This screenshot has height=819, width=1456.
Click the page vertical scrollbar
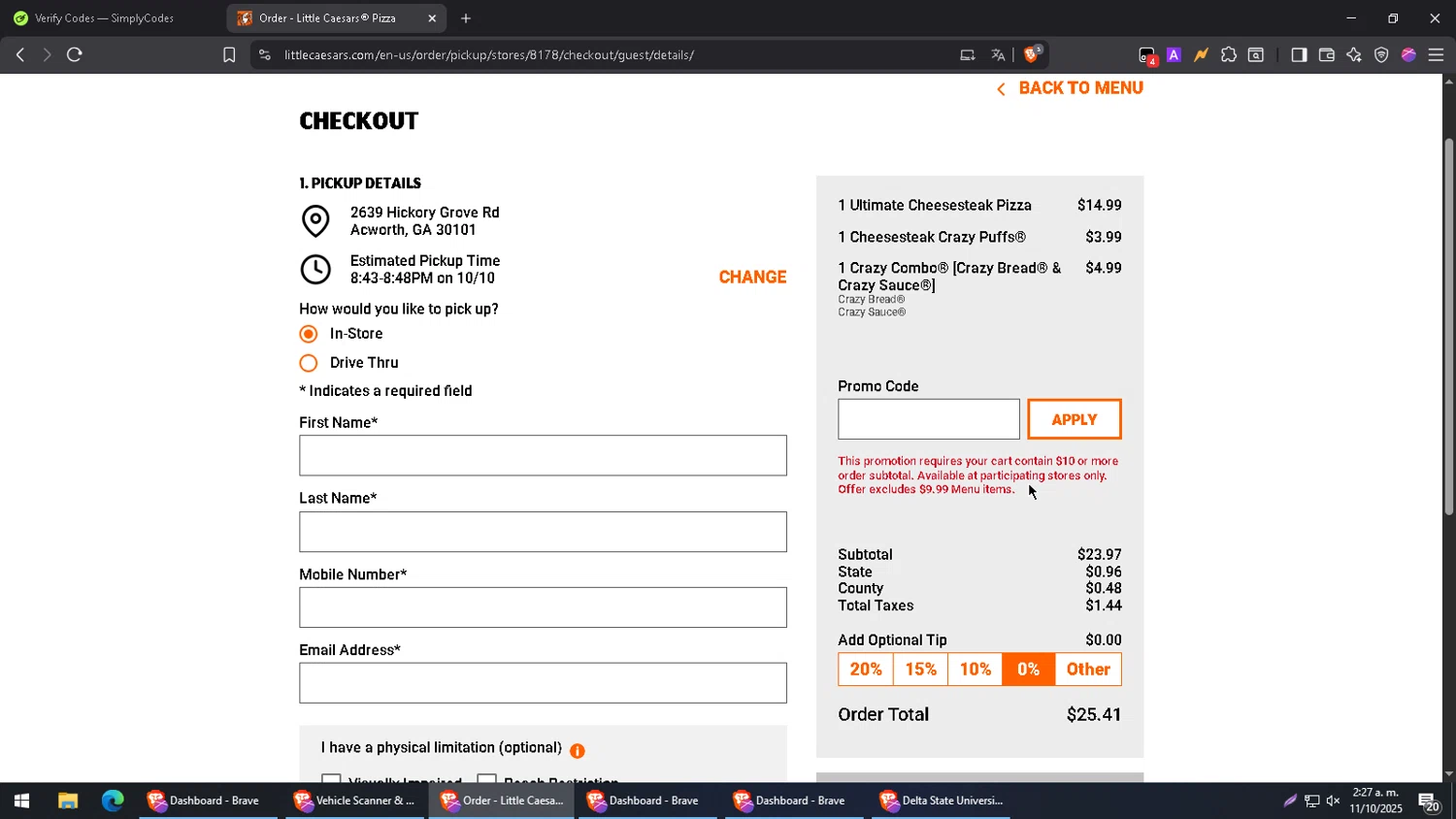point(1449,327)
